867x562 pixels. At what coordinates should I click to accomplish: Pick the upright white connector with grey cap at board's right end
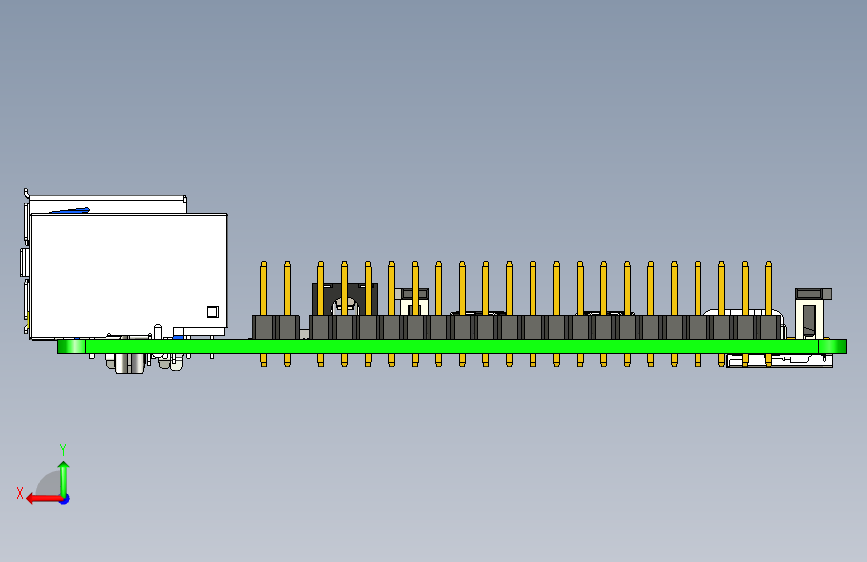pos(813,314)
